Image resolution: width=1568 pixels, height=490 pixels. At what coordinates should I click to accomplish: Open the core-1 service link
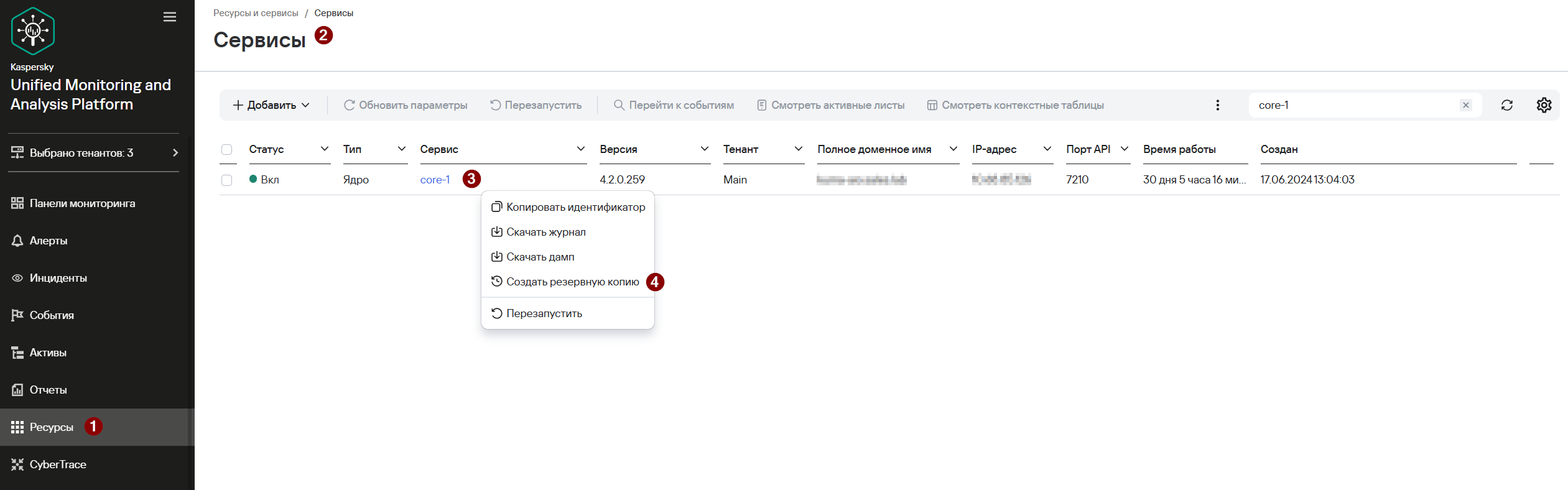[435, 180]
